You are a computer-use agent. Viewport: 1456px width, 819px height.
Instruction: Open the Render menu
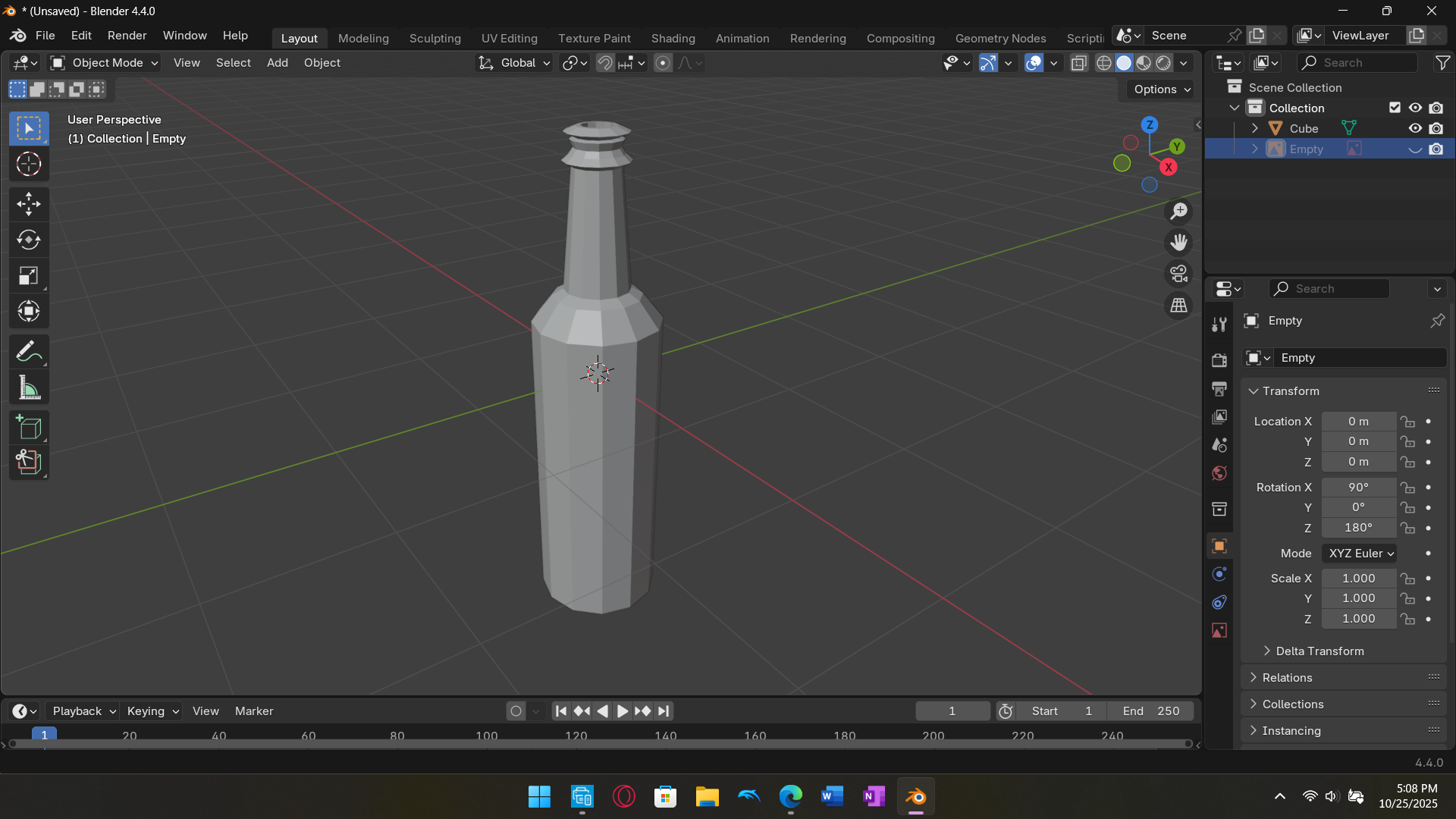click(127, 36)
